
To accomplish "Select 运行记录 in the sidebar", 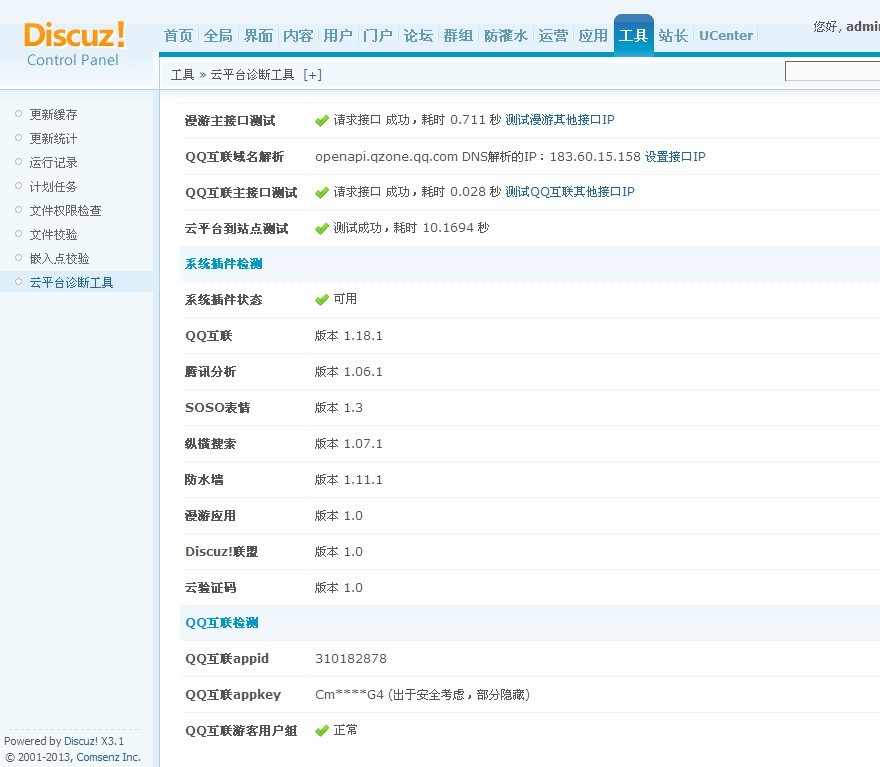I will point(53,163).
